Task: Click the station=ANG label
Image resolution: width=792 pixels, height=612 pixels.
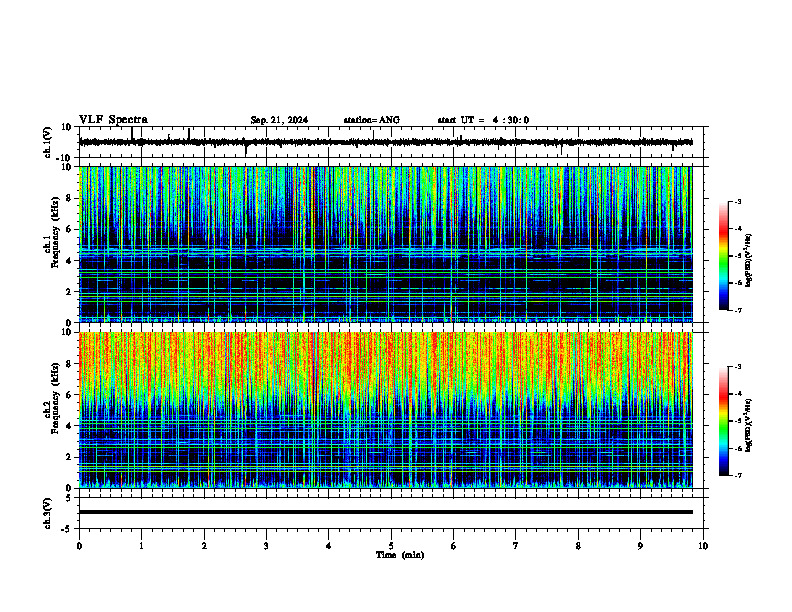Action: point(372,120)
